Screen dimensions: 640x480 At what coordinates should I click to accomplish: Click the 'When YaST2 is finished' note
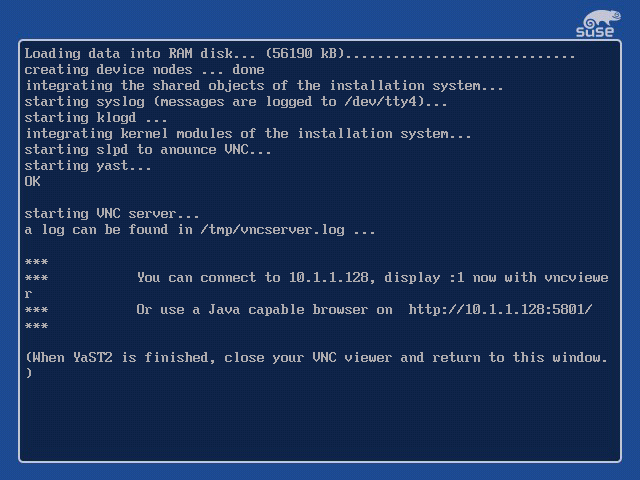point(316,365)
